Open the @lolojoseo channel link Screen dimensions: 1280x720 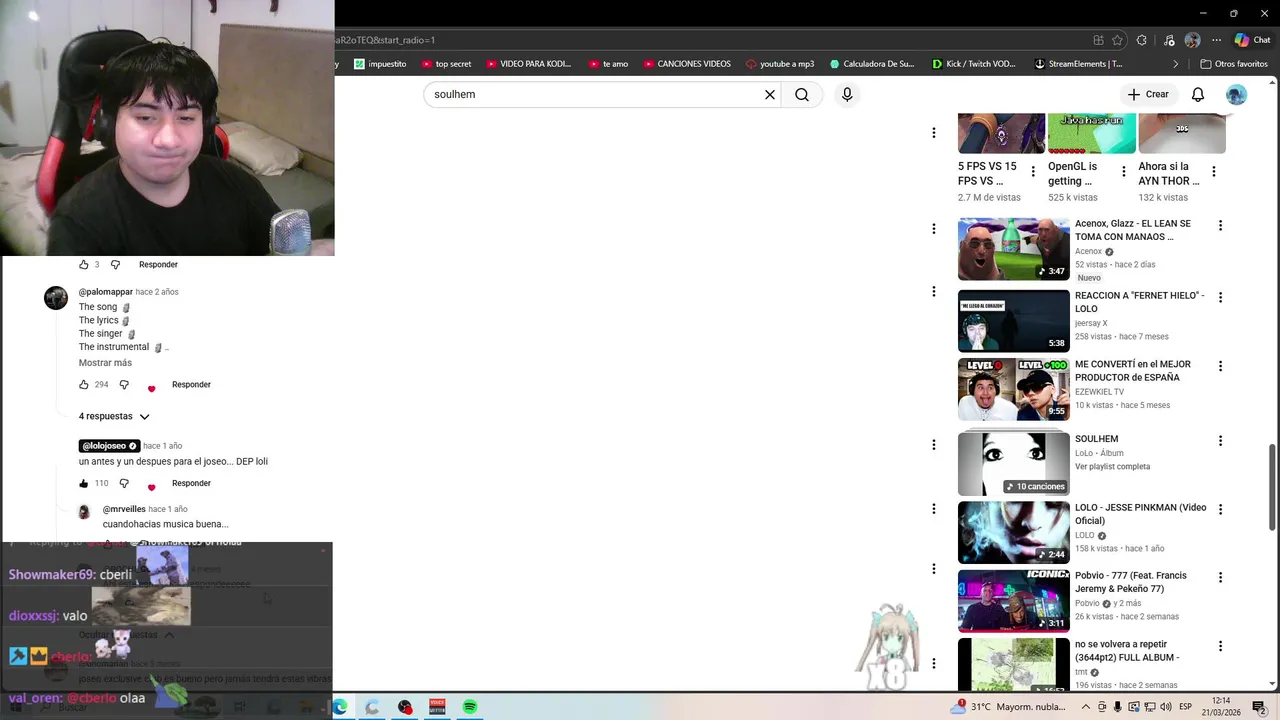point(109,446)
